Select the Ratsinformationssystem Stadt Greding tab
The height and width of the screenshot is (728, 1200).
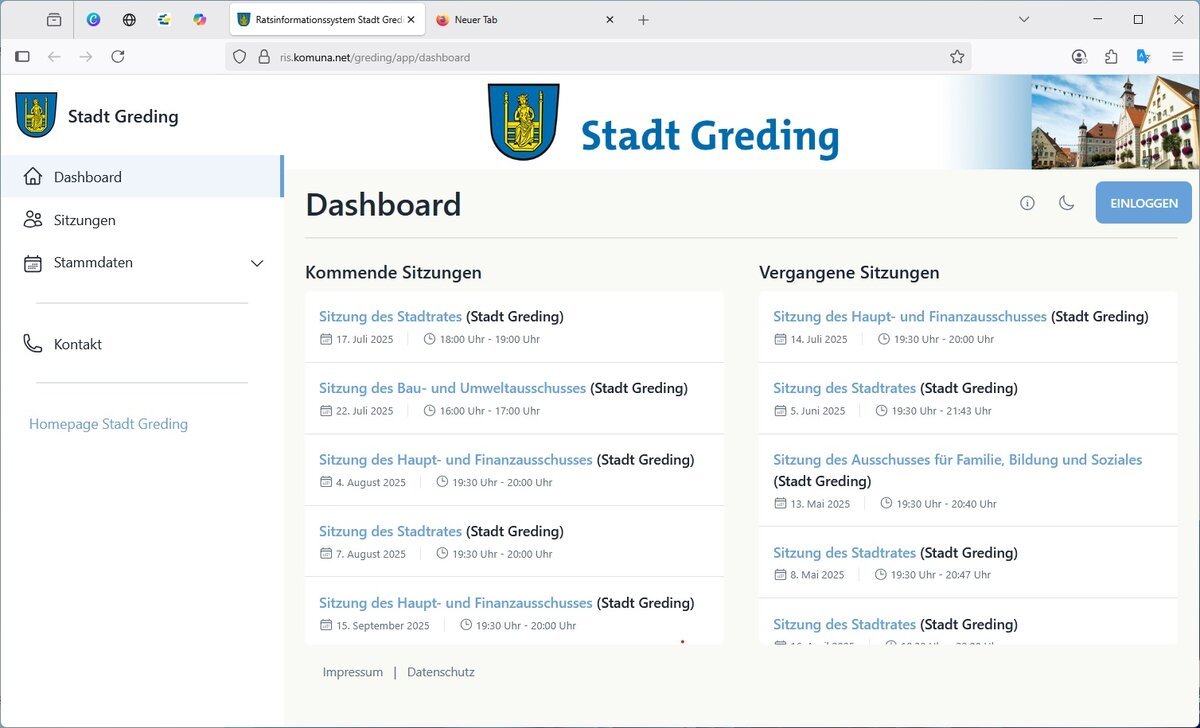point(327,20)
